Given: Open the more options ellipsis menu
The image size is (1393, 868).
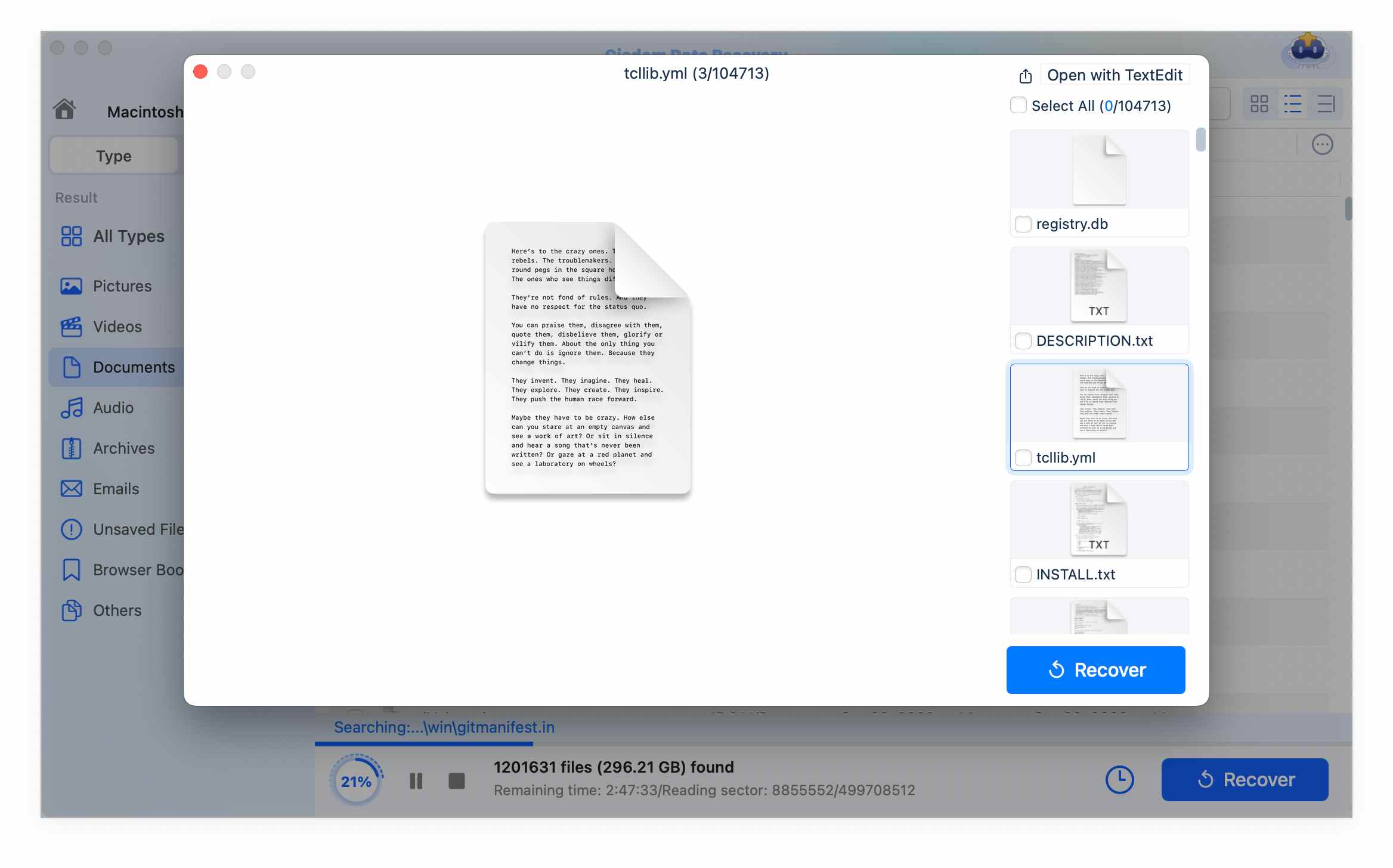Looking at the screenshot, I should [1322, 144].
